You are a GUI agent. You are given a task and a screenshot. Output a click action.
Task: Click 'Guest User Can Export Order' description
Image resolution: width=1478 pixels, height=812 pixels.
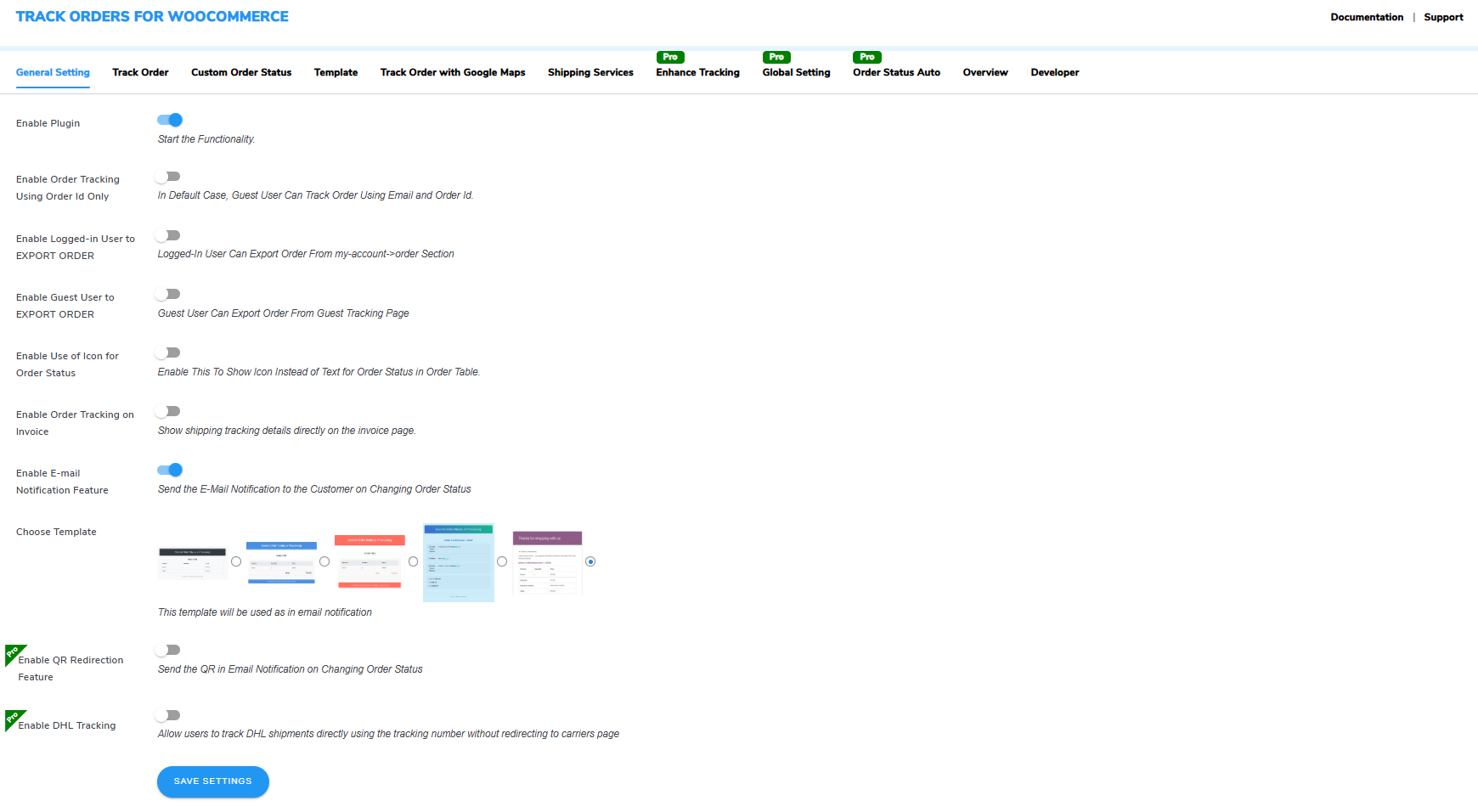(x=284, y=313)
